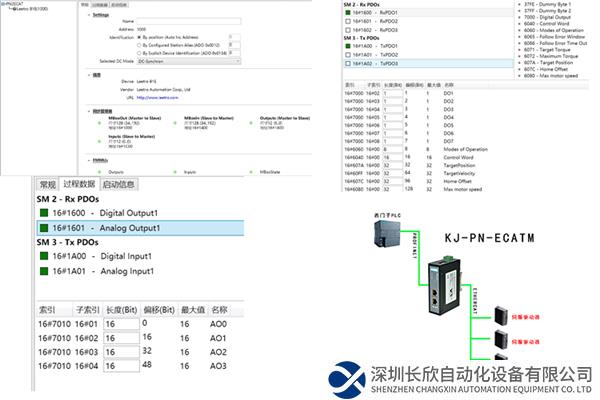The width and height of the screenshot is (600, 400).
Task: Click the green 16#1A00 Digital Input1 box
Action: [x=45, y=254]
